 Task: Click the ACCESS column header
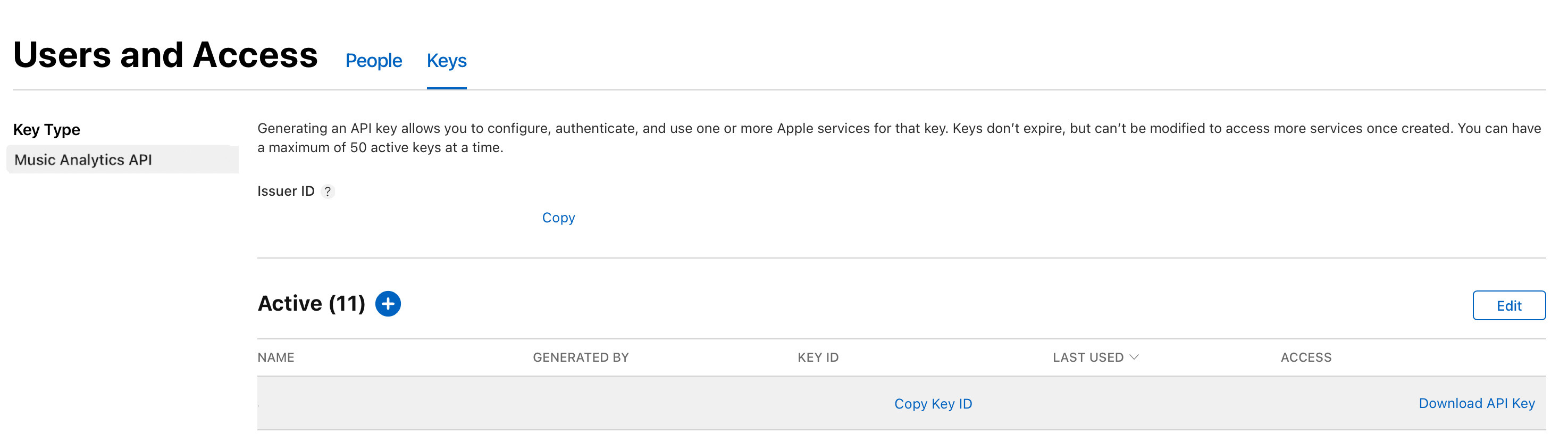(x=1306, y=357)
